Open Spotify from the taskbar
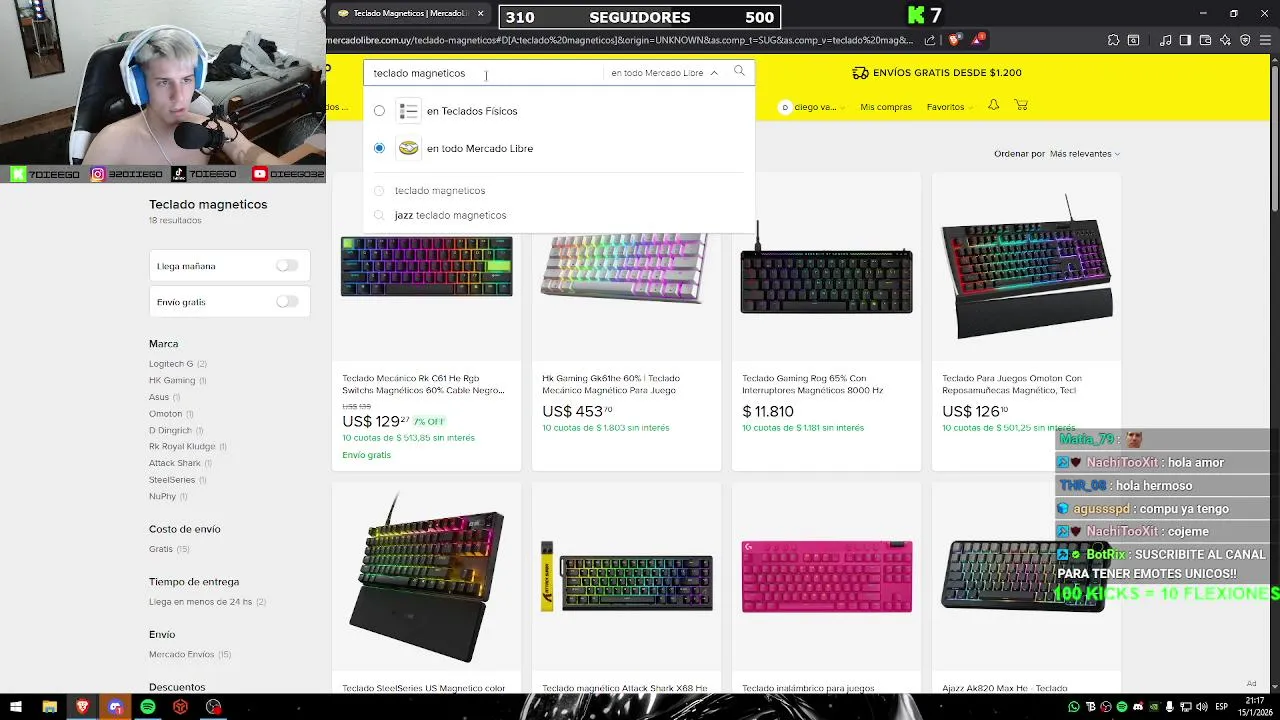The height and width of the screenshot is (720, 1280). pos(148,707)
